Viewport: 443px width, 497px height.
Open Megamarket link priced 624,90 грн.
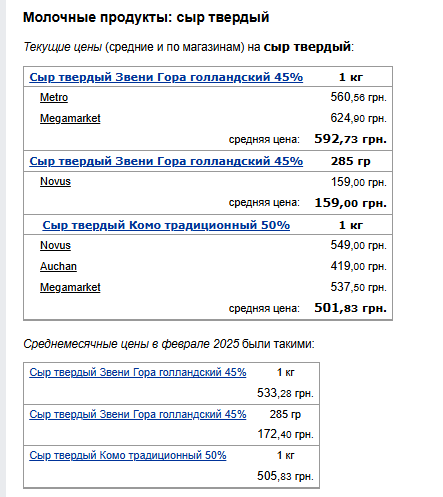[70, 118]
